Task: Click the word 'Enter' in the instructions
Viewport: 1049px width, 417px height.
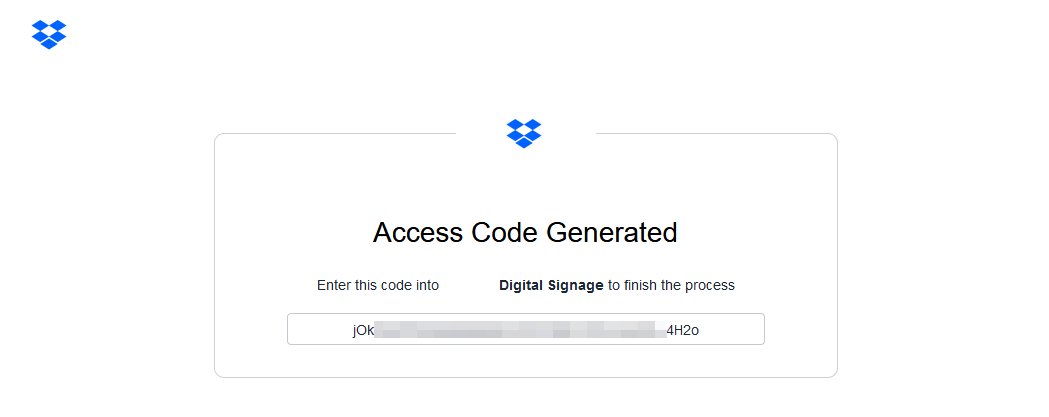Action: [x=334, y=285]
